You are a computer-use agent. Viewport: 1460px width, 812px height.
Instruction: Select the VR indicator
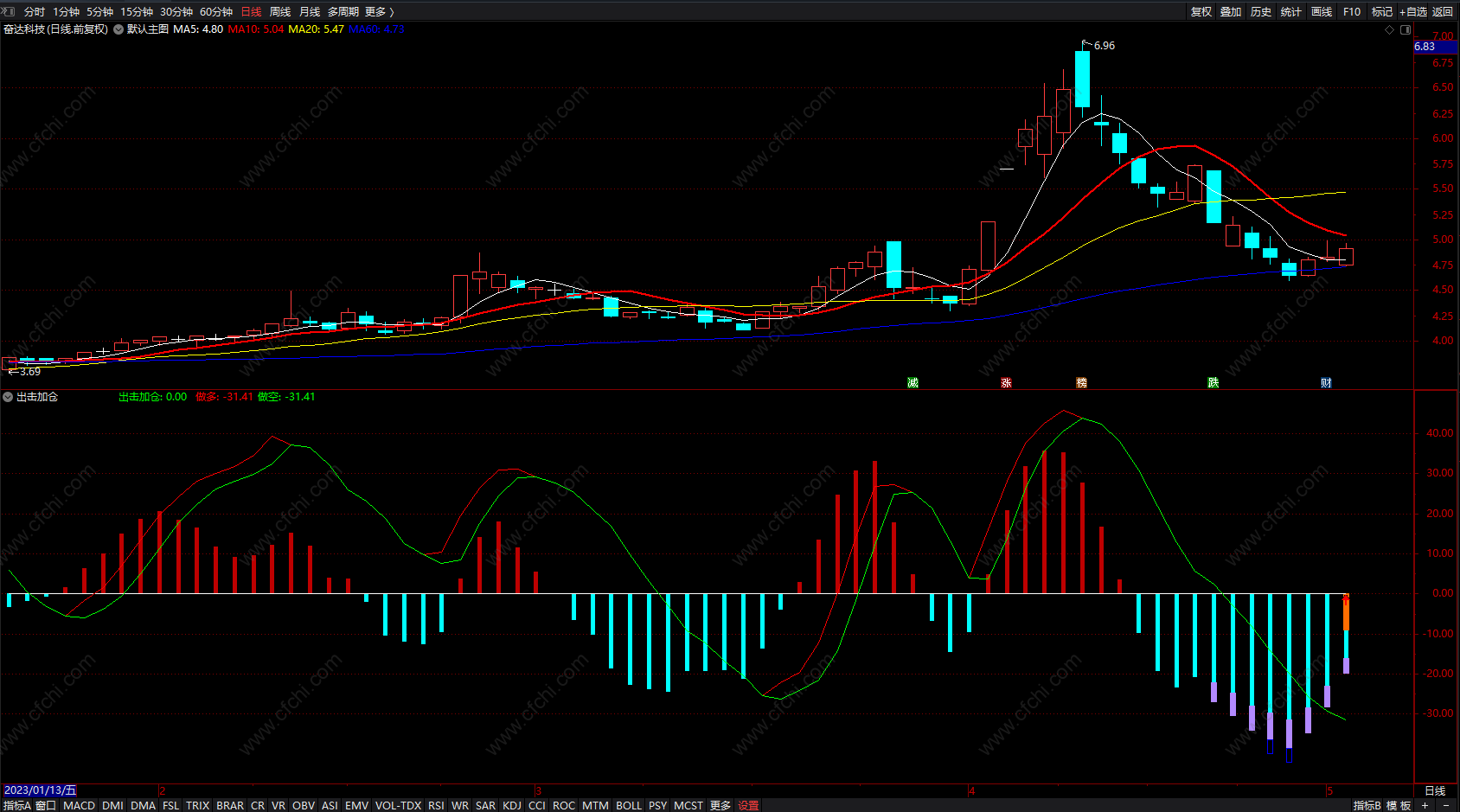279,805
